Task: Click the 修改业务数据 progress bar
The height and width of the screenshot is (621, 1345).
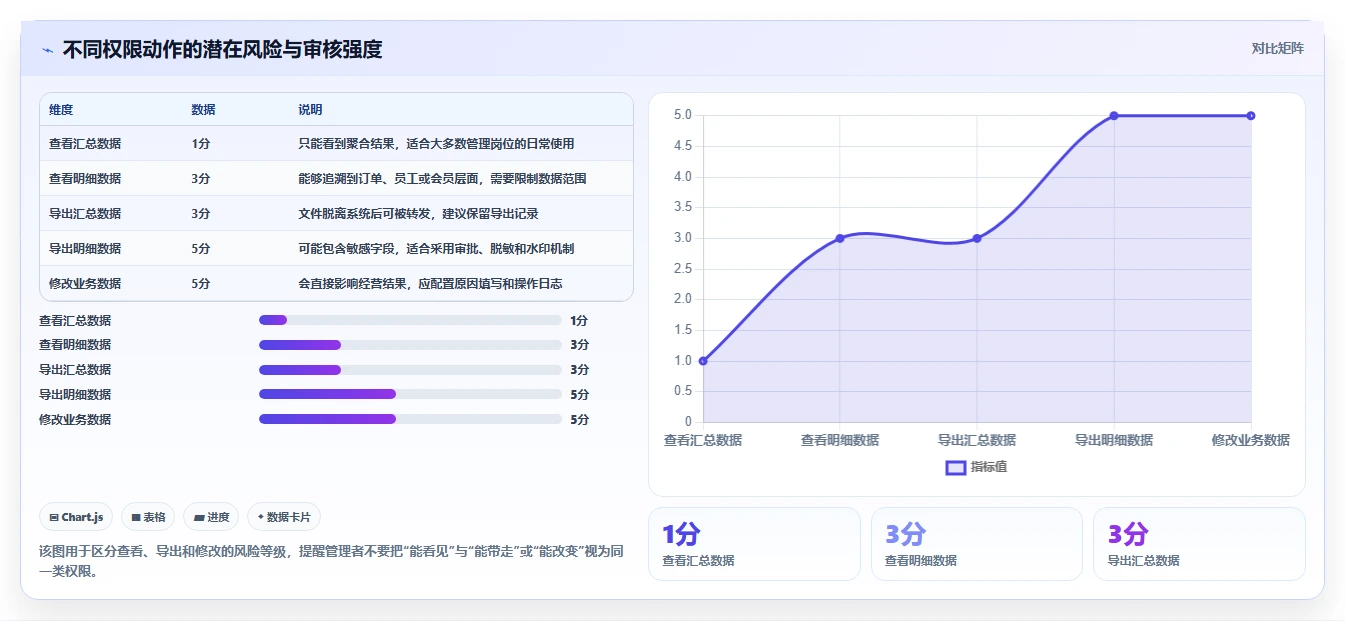Action: tap(410, 419)
